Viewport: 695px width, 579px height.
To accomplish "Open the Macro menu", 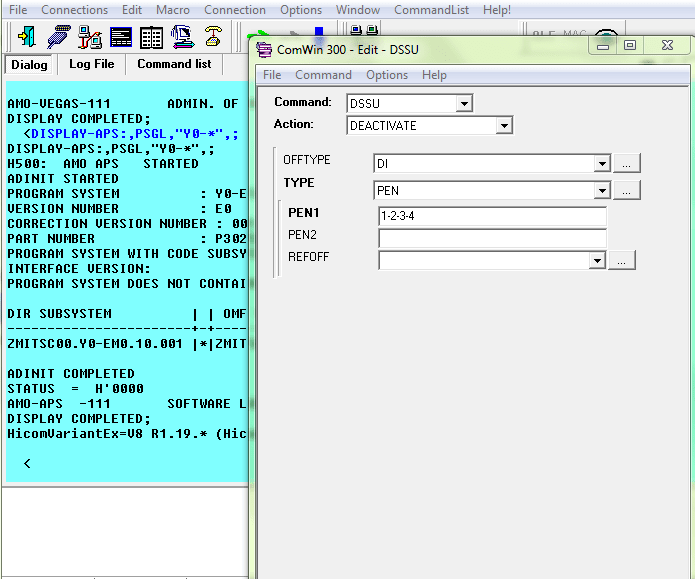I will coord(173,10).
